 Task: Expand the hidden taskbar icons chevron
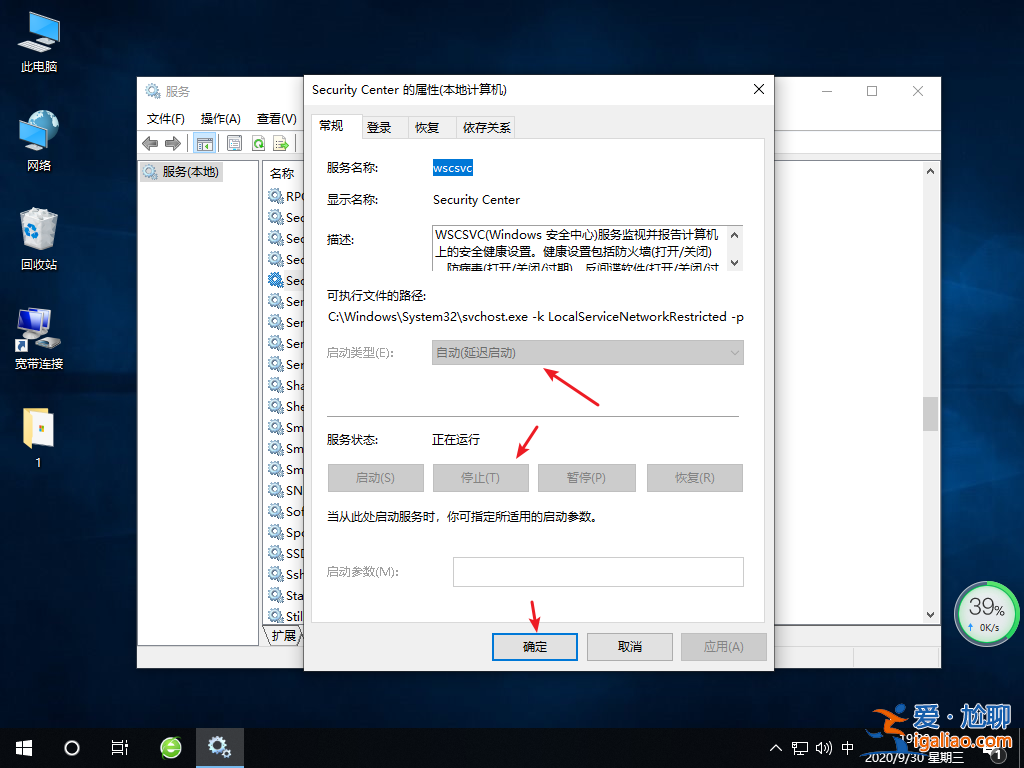(776, 747)
